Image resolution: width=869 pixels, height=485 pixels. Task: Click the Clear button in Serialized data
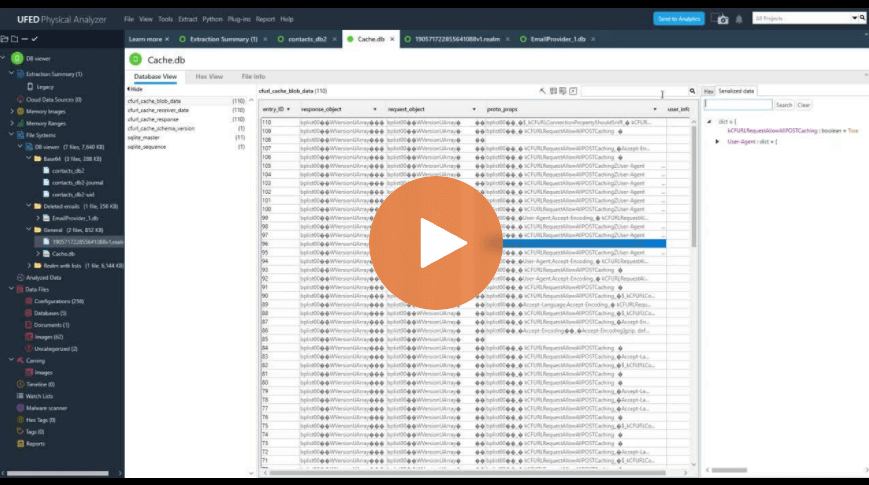click(x=804, y=105)
